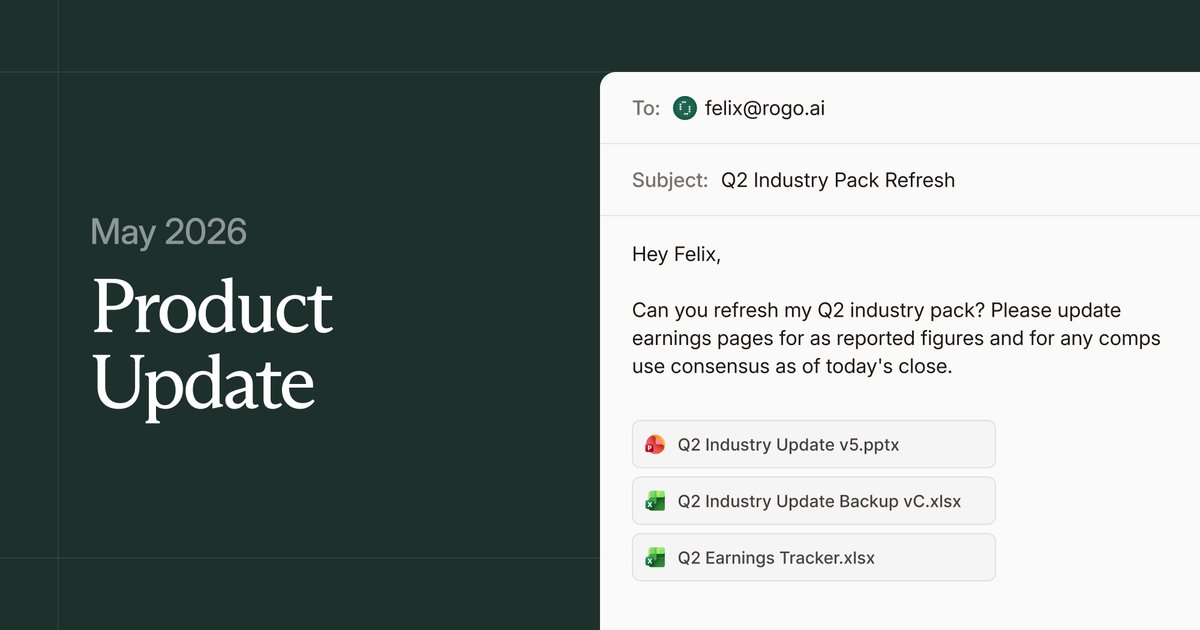Open the Q2 Earnings Tracker.xlsx attachment
This screenshot has width=1200, height=630.
pyautogui.click(x=814, y=557)
